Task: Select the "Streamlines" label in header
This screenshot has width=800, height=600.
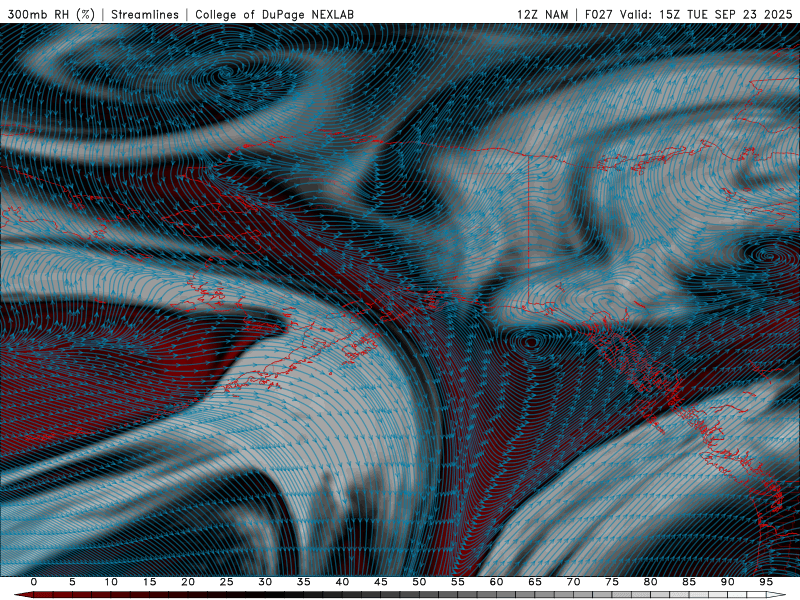Action: coord(145,14)
